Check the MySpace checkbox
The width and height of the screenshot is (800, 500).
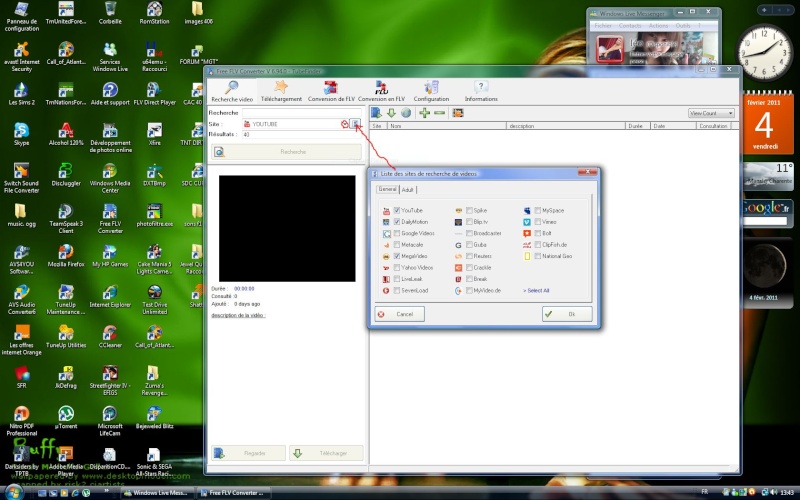point(537,210)
